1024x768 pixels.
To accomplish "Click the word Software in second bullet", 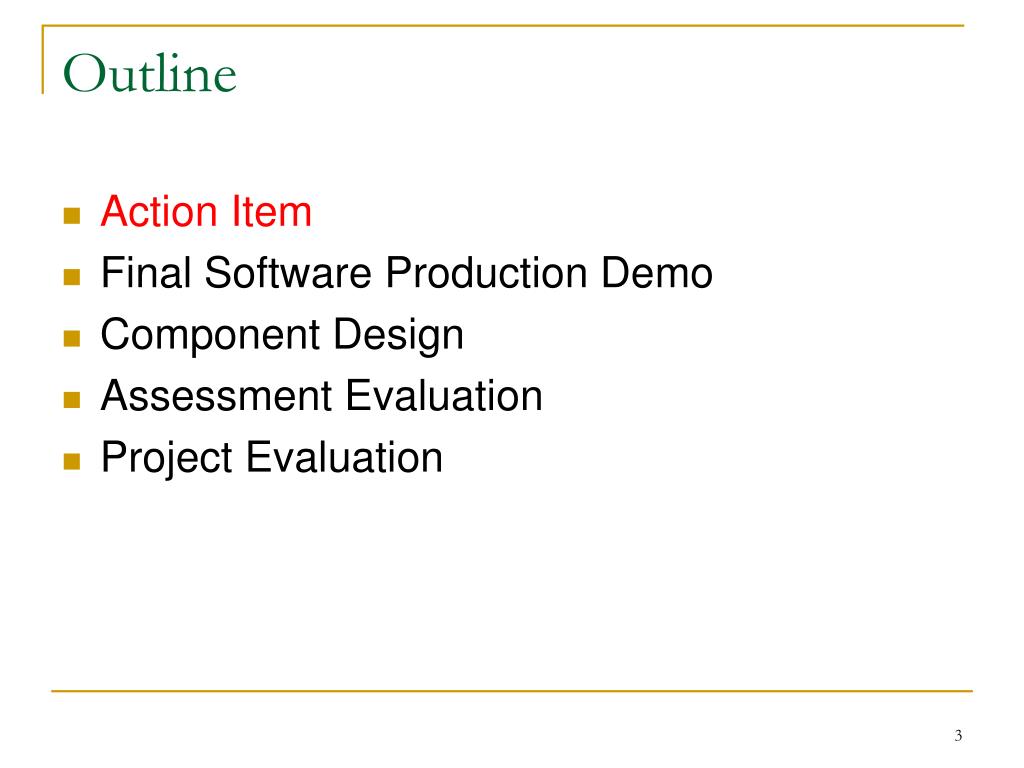I will point(288,272).
